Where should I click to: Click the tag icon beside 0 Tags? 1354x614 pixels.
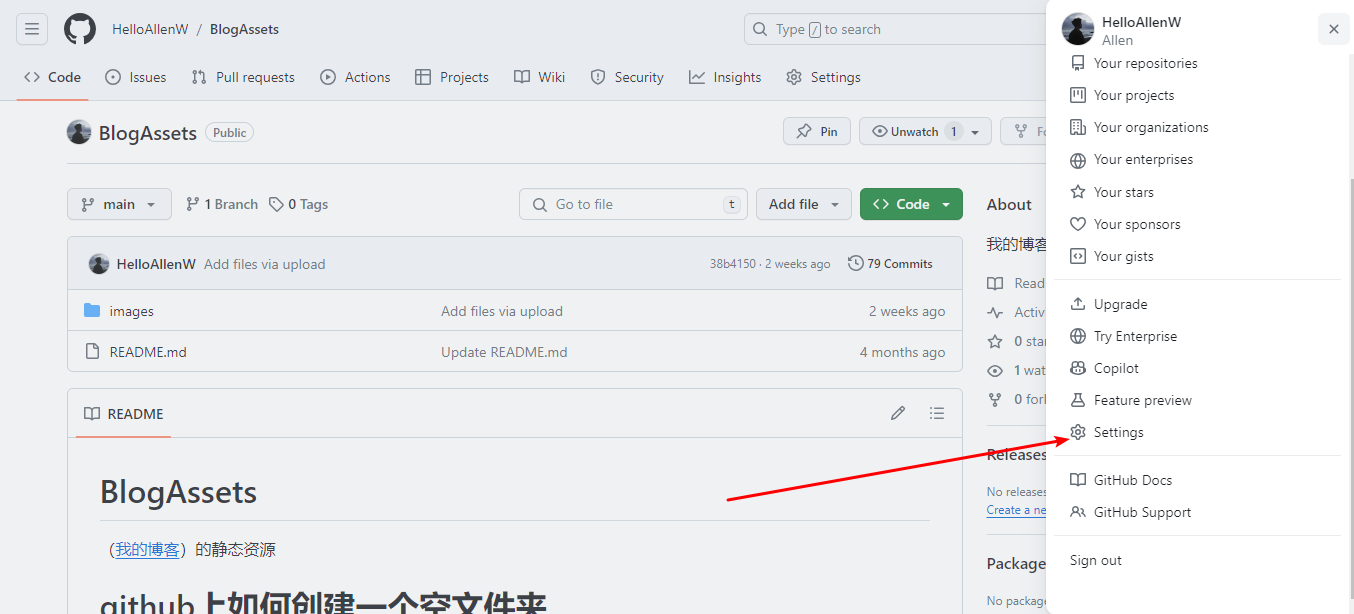pos(277,204)
